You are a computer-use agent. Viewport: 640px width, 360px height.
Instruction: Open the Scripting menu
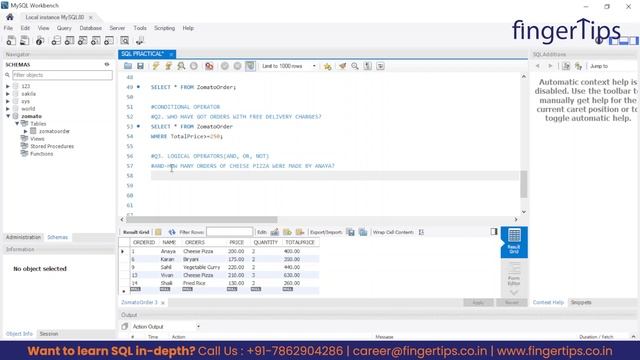[x=164, y=28]
